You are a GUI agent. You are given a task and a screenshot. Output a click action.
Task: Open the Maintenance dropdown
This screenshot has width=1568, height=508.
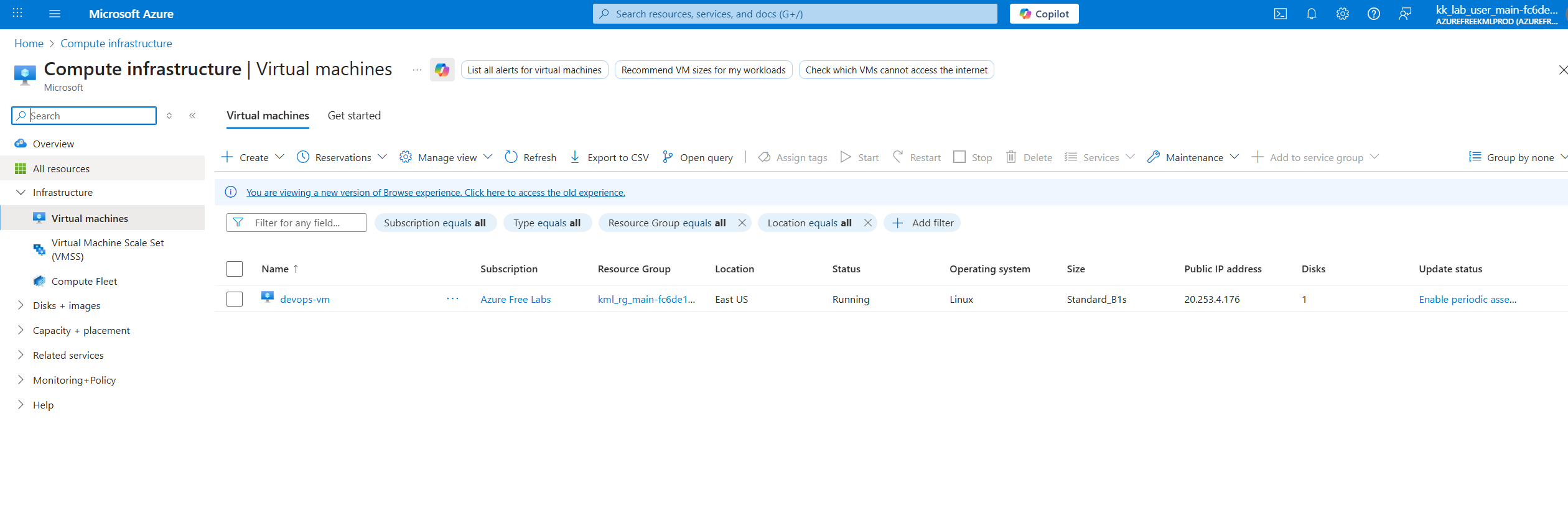click(1193, 157)
